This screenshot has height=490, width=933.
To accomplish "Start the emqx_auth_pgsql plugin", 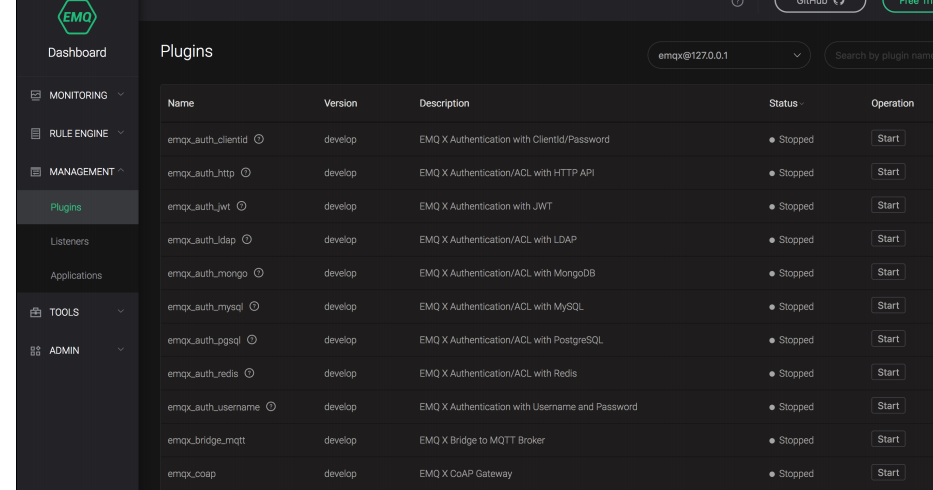I will (x=888, y=339).
